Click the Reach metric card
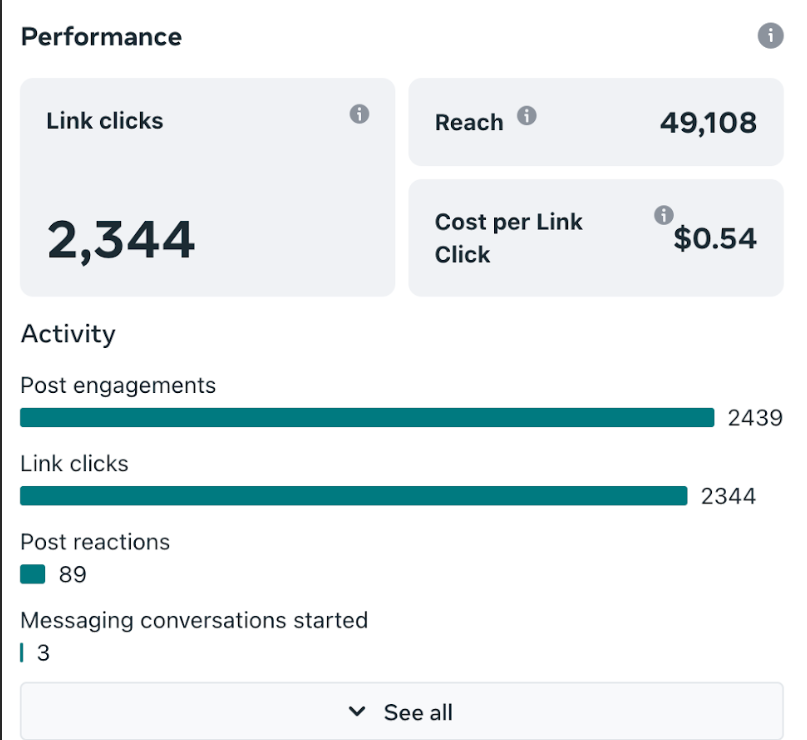 596,122
